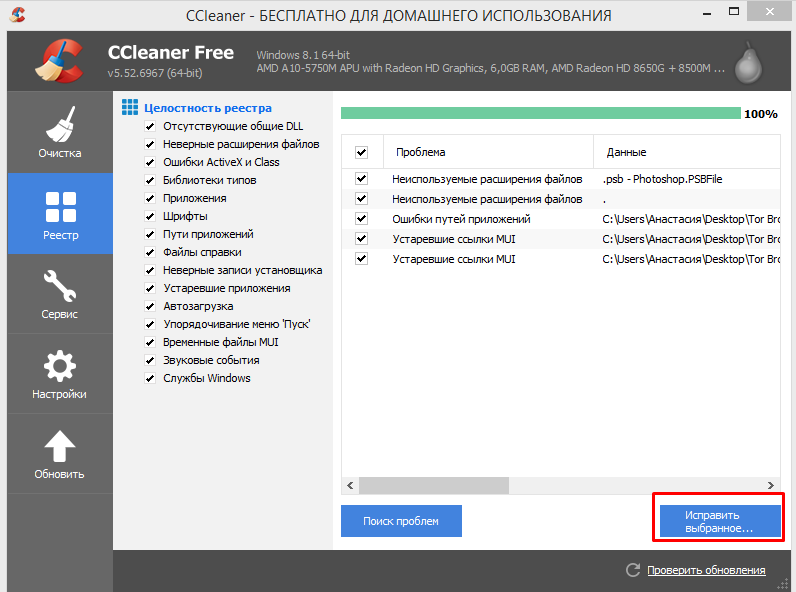Viewport: 796px width, 592px height.
Task: Click the scan progress bar at 100%
Action: [x=541, y=113]
